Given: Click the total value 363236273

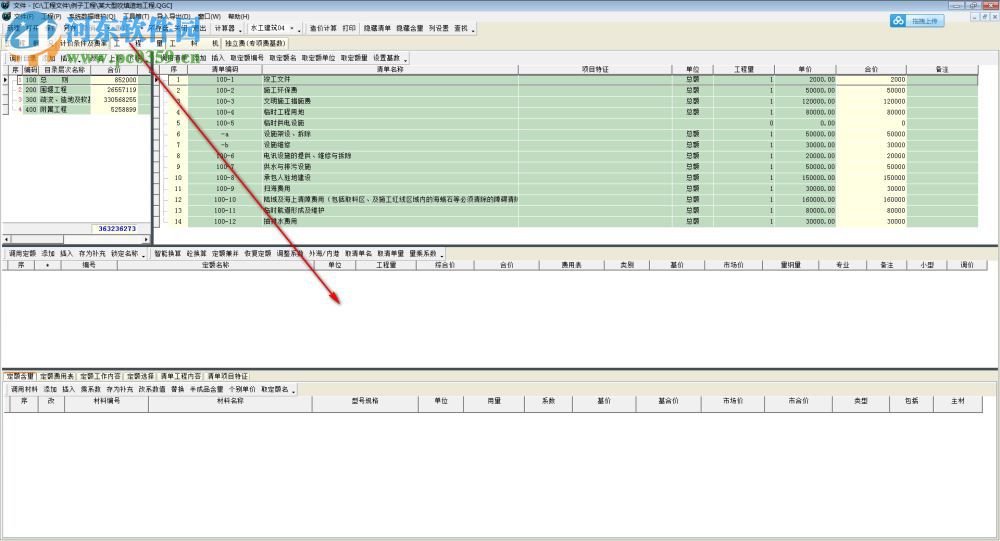Looking at the screenshot, I should [117, 228].
